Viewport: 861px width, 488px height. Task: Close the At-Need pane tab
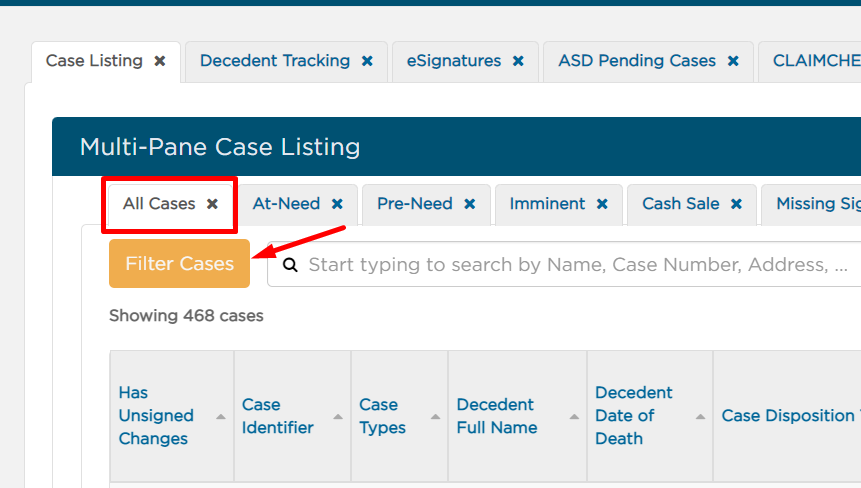pos(337,204)
